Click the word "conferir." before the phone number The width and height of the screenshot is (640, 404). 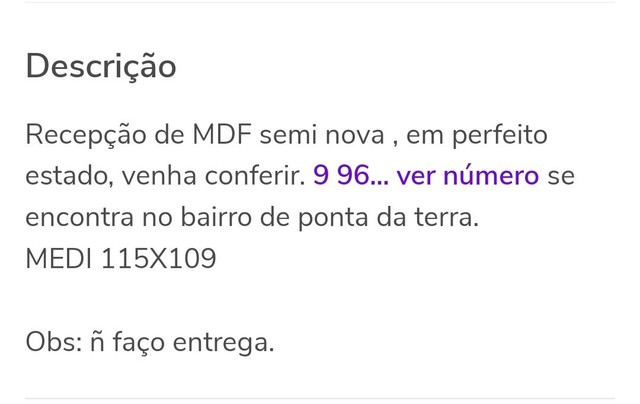(x=255, y=176)
